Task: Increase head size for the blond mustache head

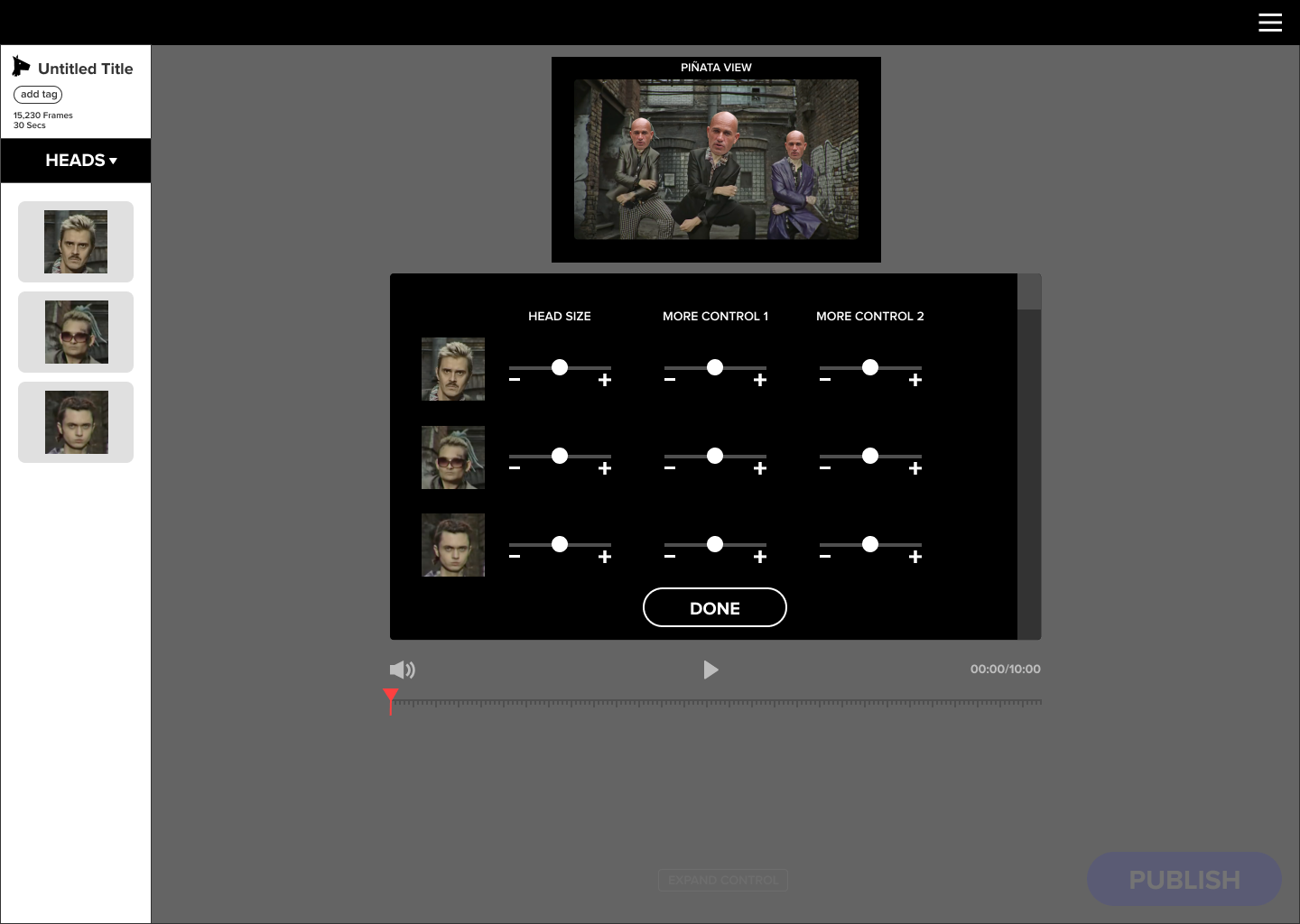Action: coord(605,380)
